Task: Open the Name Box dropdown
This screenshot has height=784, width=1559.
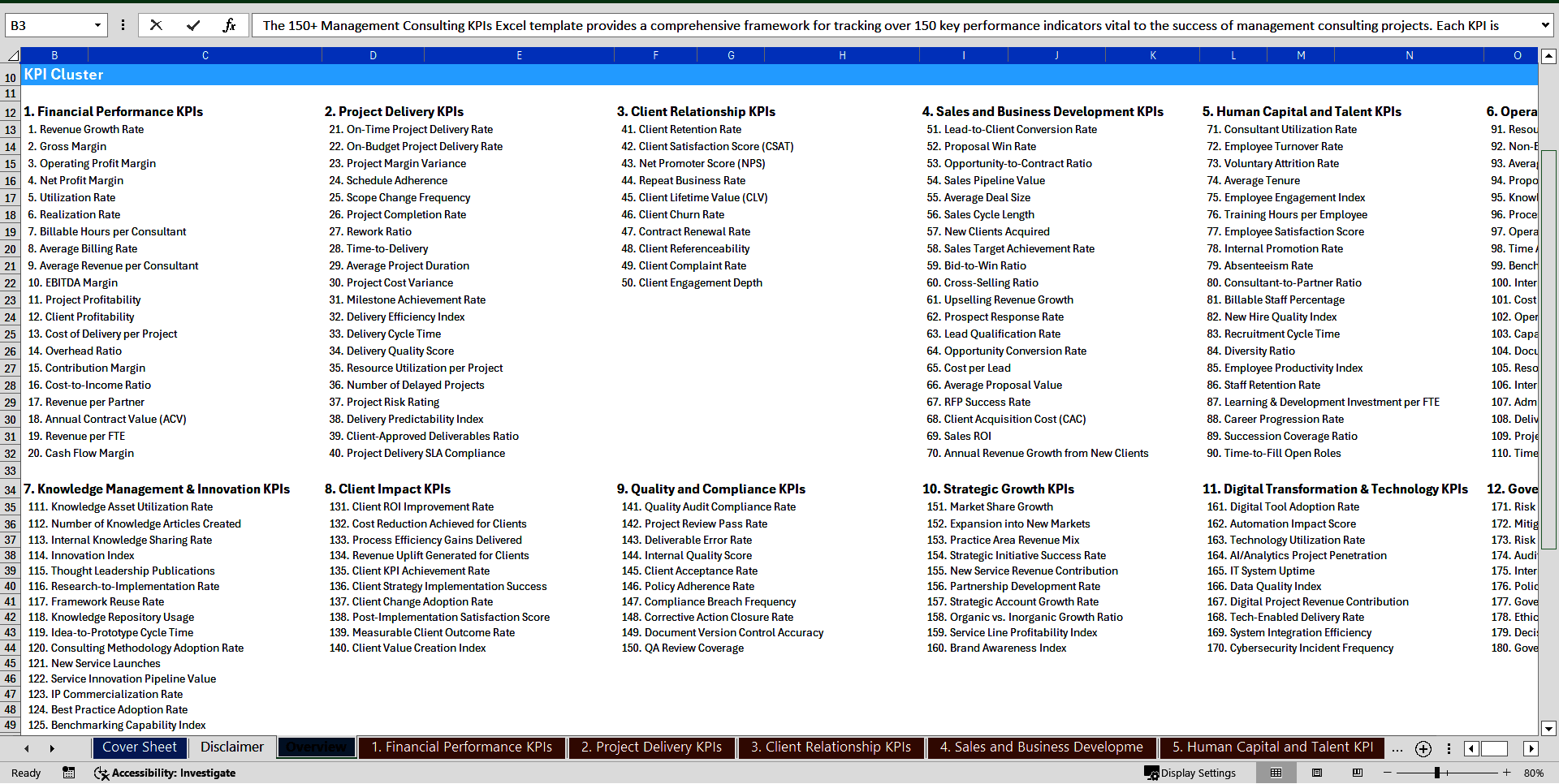Action: point(97,24)
